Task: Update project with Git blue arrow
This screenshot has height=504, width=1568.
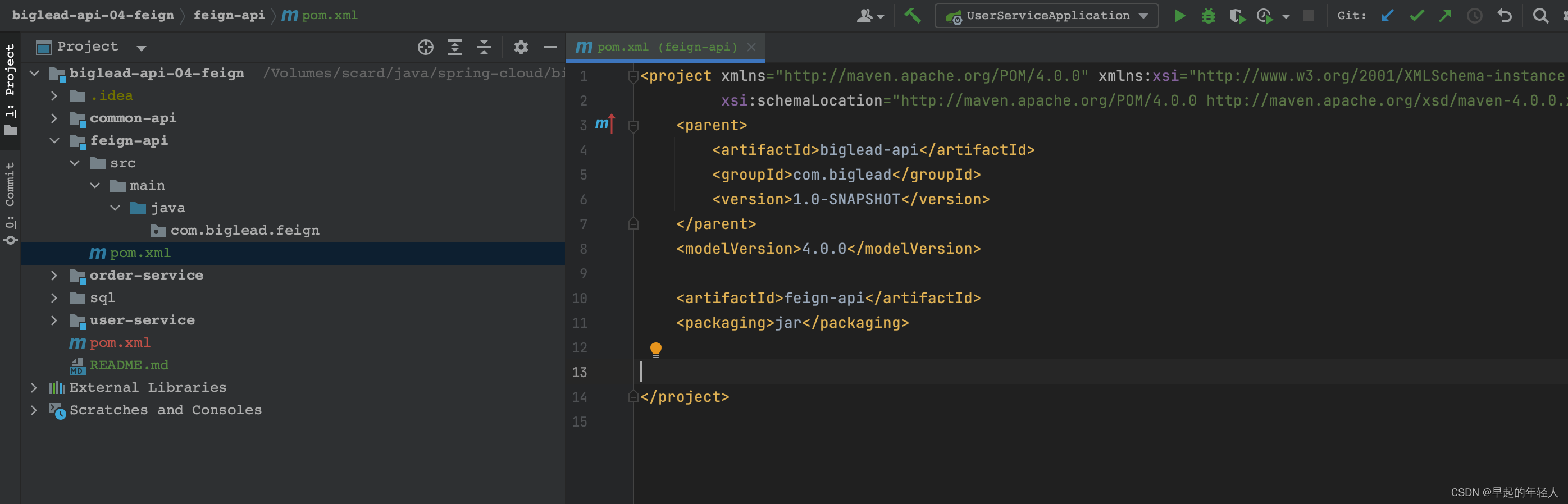Action: [1387, 16]
